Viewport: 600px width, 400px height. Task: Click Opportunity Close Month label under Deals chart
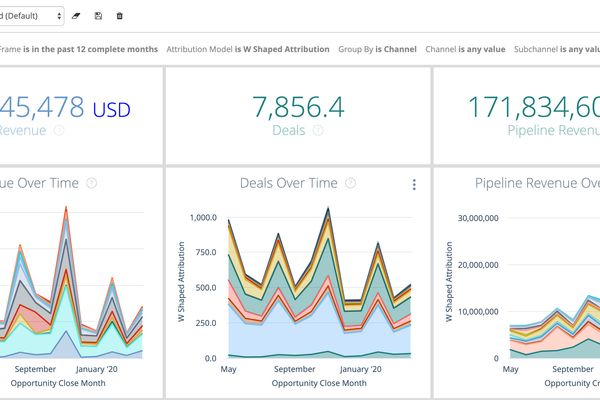click(x=319, y=383)
